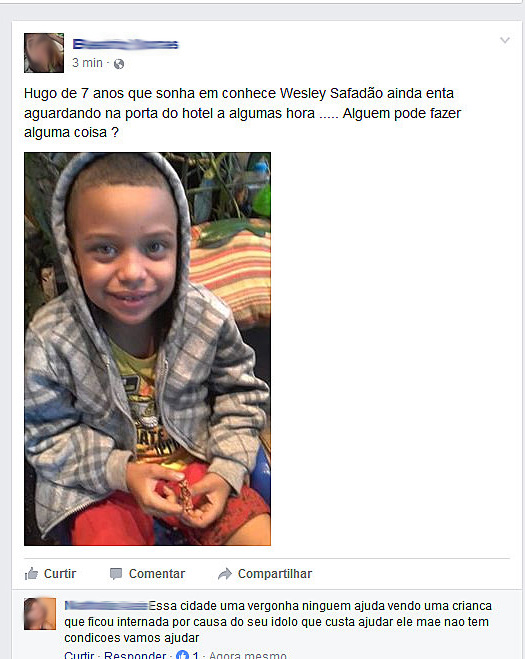Open the blurred post author name link
The width and height of the screenshot is (525, 659).
point(126,44)
